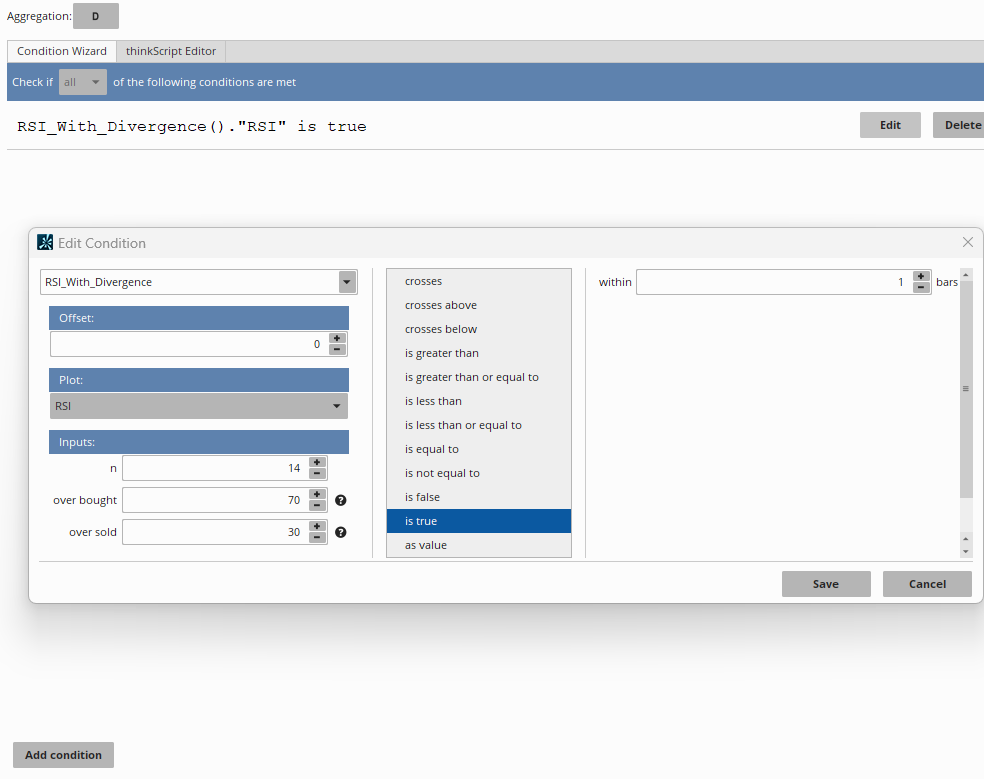
Task: Save the edited condition
Action: point(825,584)
